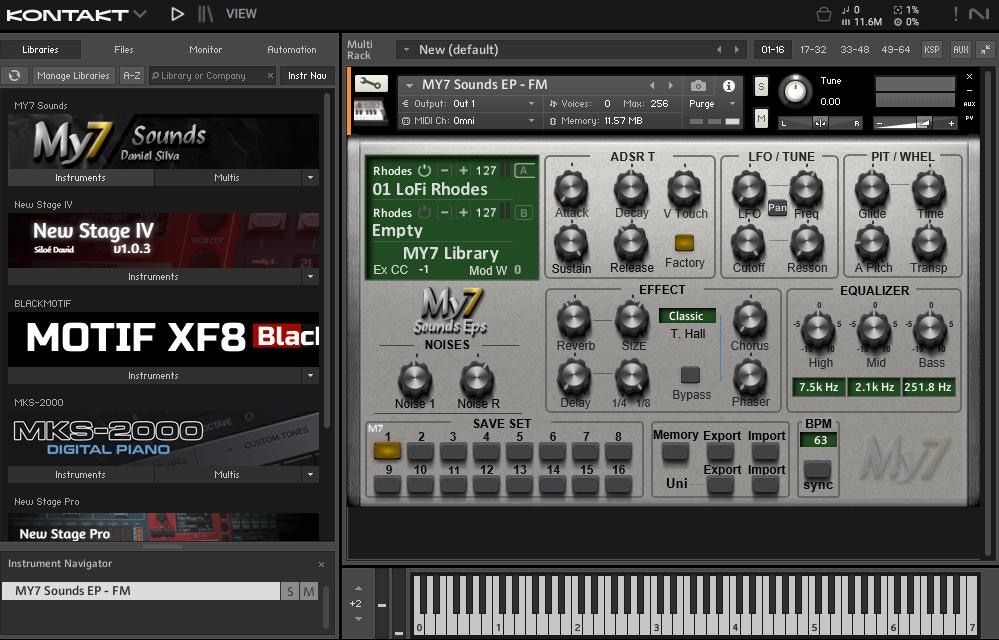Screen dimensions: 999x640
Task: Open the Kontakt main menu dropdown
Action: tap(140, 14)
